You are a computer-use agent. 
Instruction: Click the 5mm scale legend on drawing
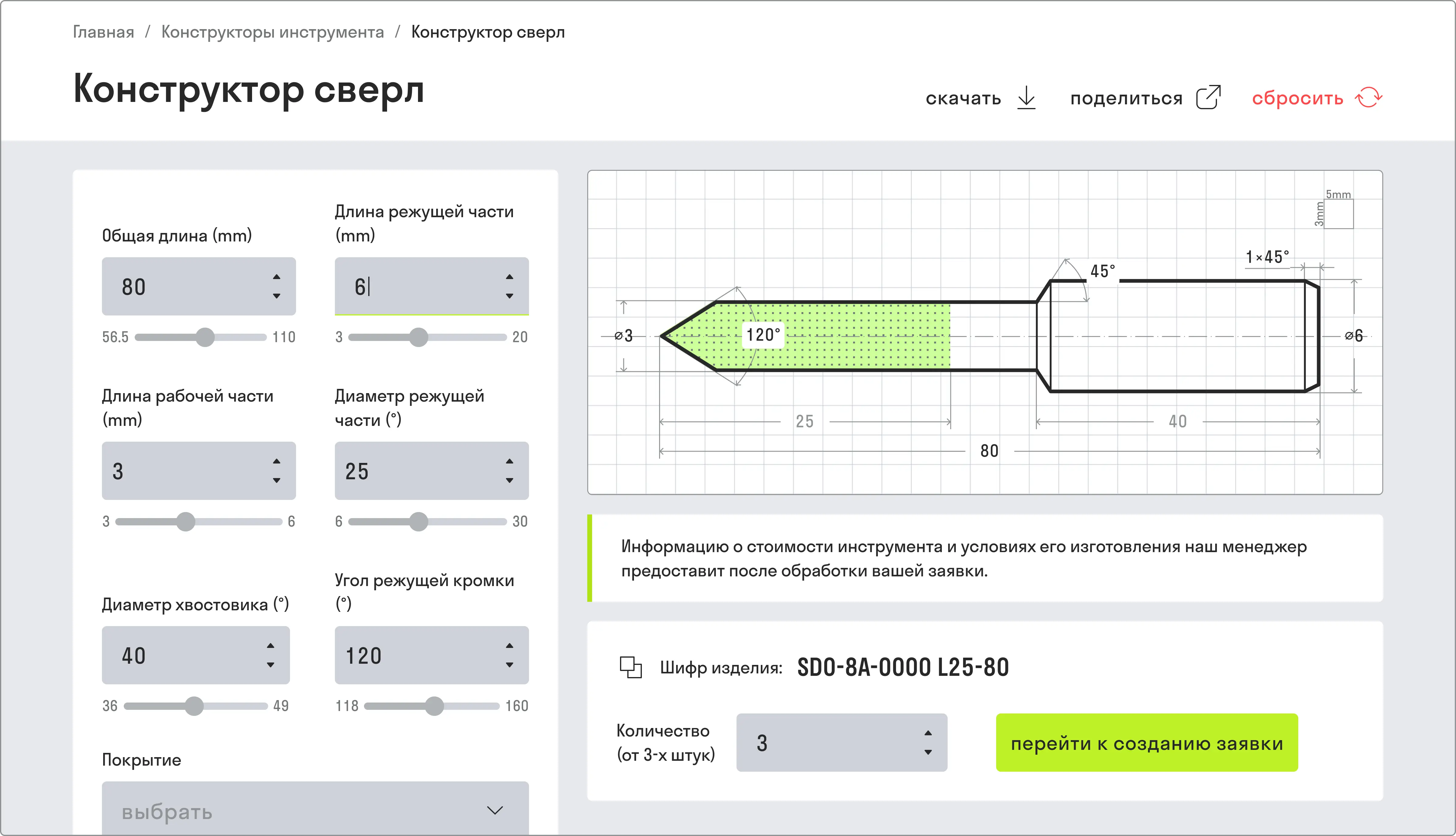[1338, 194]
